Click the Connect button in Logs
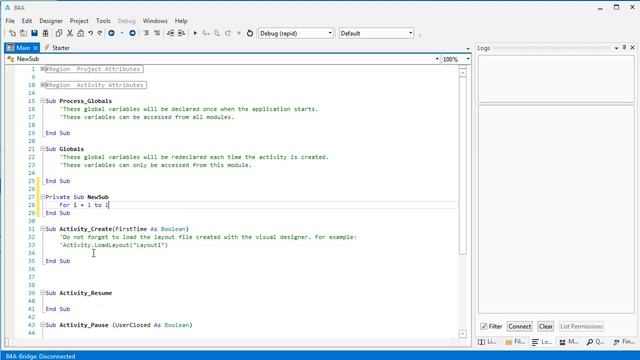This screenshot has height=360, width=640. tap(520, 326)
